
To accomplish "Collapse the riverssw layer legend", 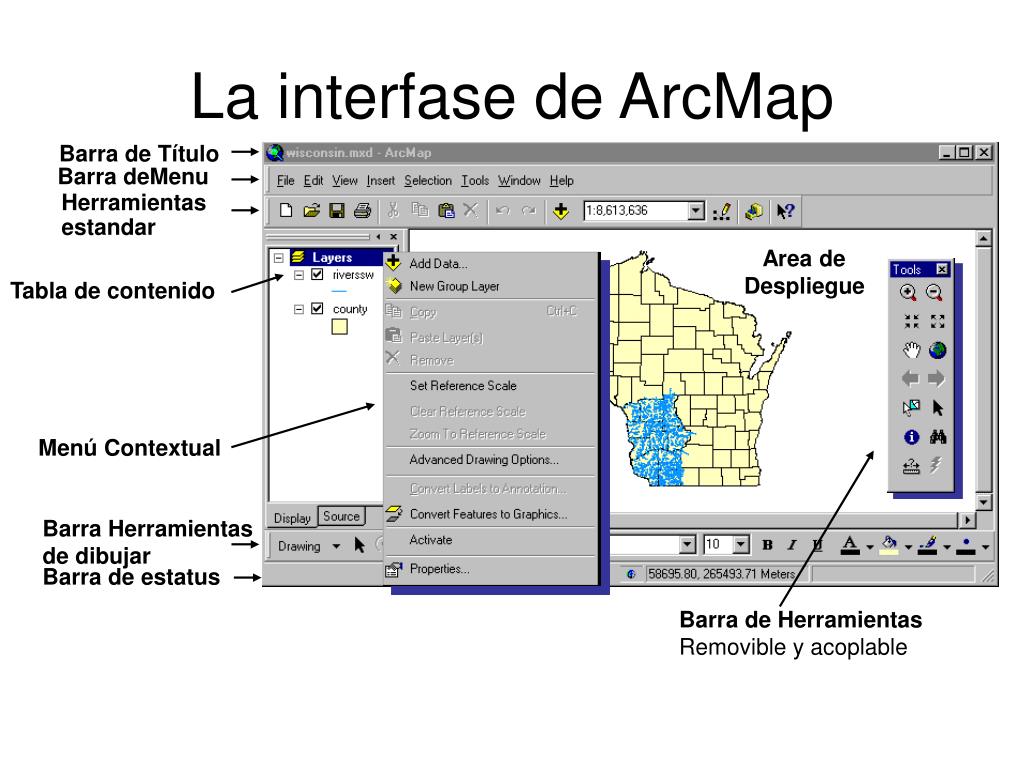I will pos(298,275).
